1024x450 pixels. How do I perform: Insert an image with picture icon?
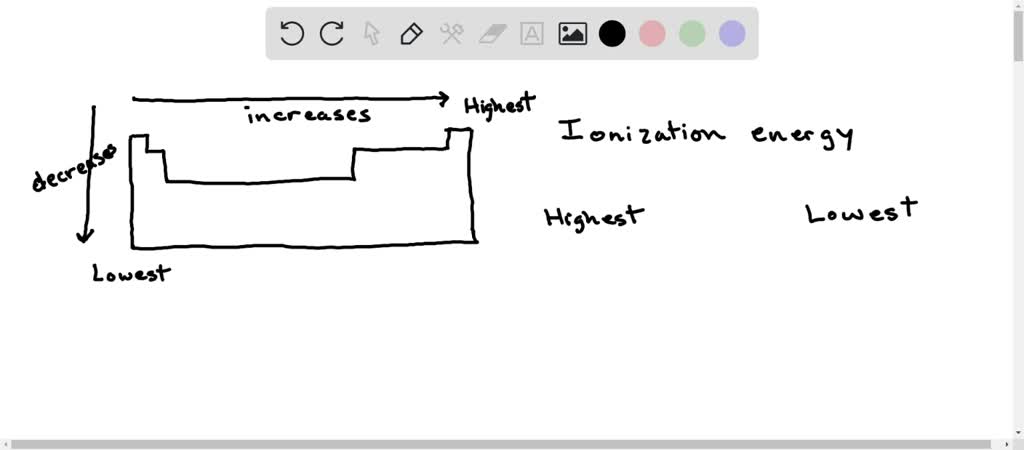click(572, 34)
